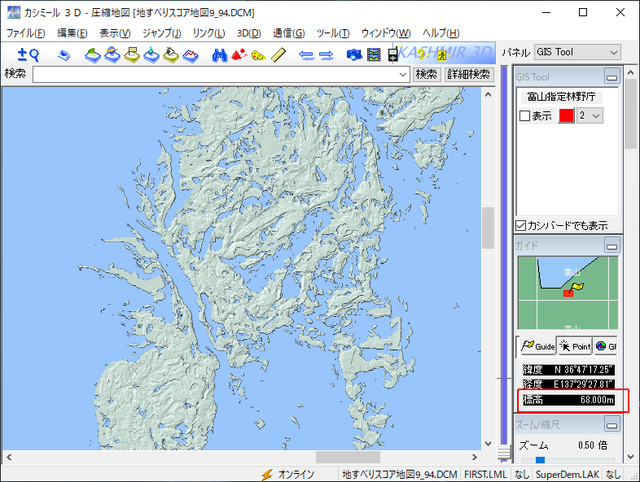Image resolution: width=640 pixels, height=482 pixels.
Task: Click the blue zoom slider handle
Action: coord(540,460)
